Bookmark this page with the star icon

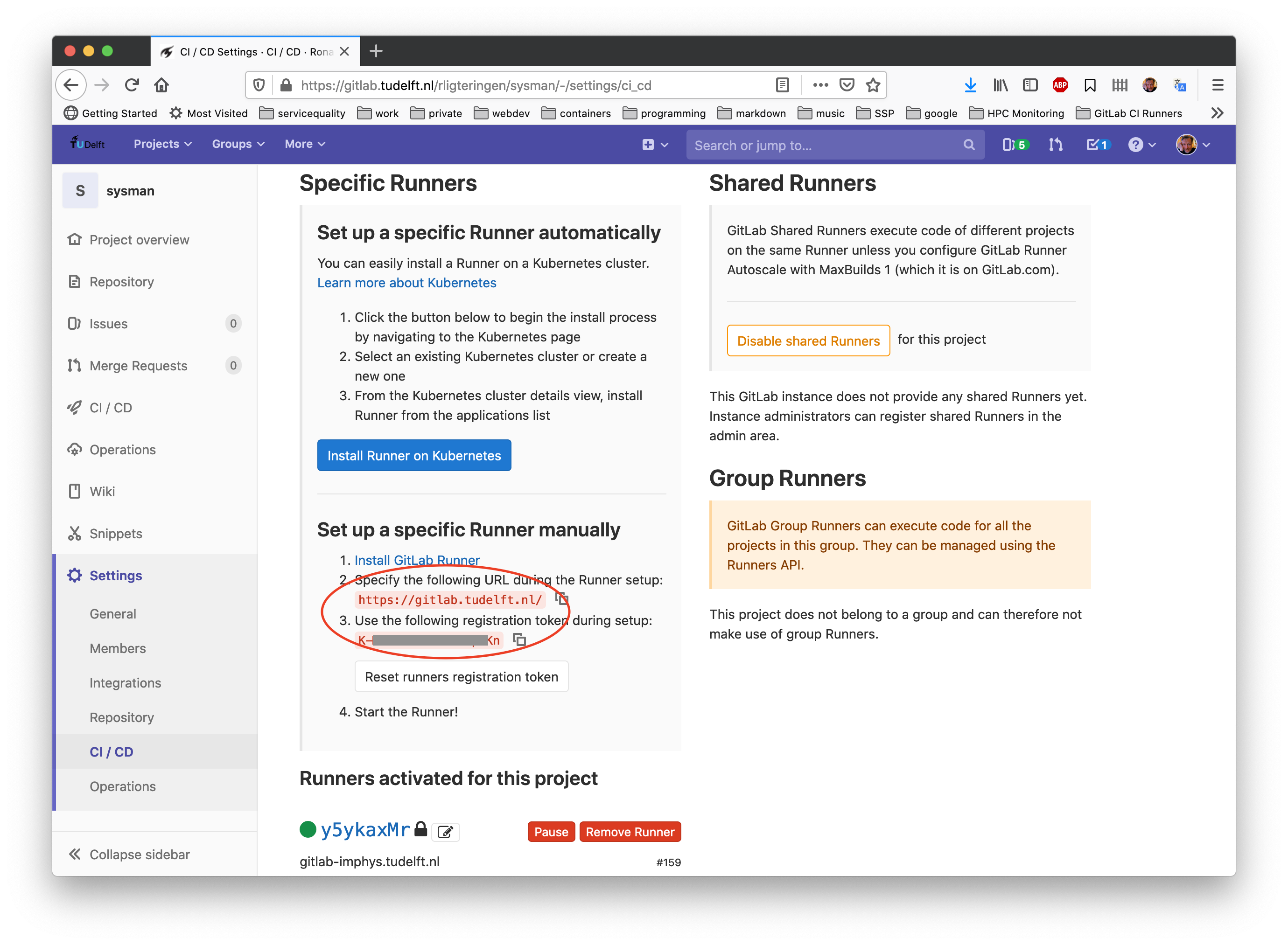click(x=873, y=85)
